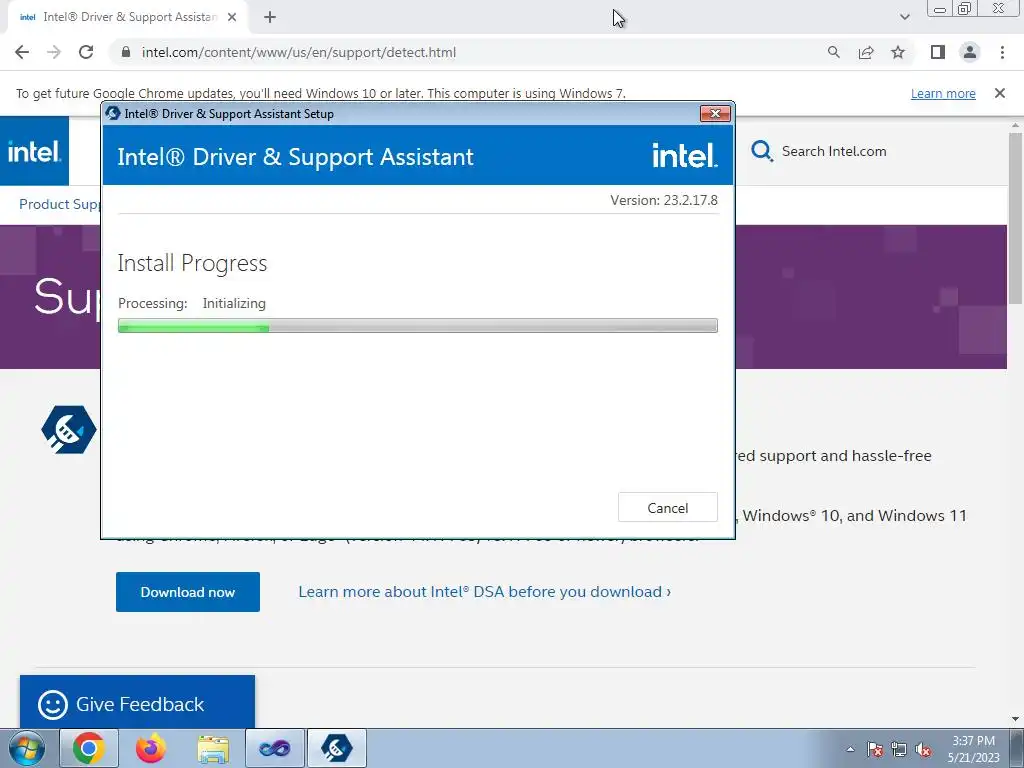Open the Give Feedback panel
Viewport: 1024px width, 768px height.
click(x=137, y=703)
